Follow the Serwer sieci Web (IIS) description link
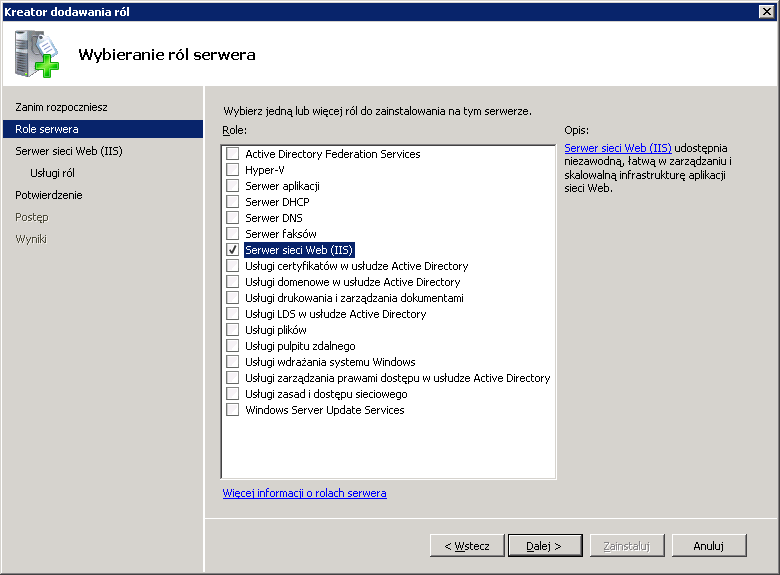Viewport: 780px width, 575px height. coord(618,148)
